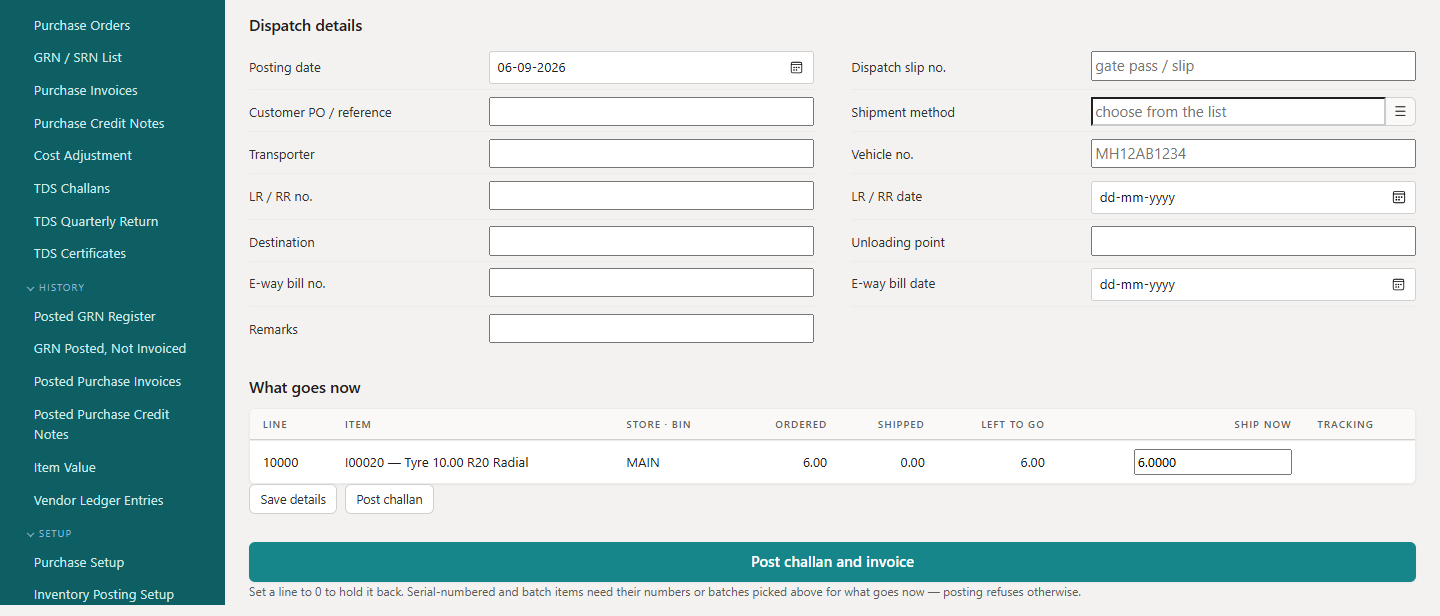This screenshot has width=1440, height=616.
Task: Open Posted GRN Register
Action: coord(95,317)
